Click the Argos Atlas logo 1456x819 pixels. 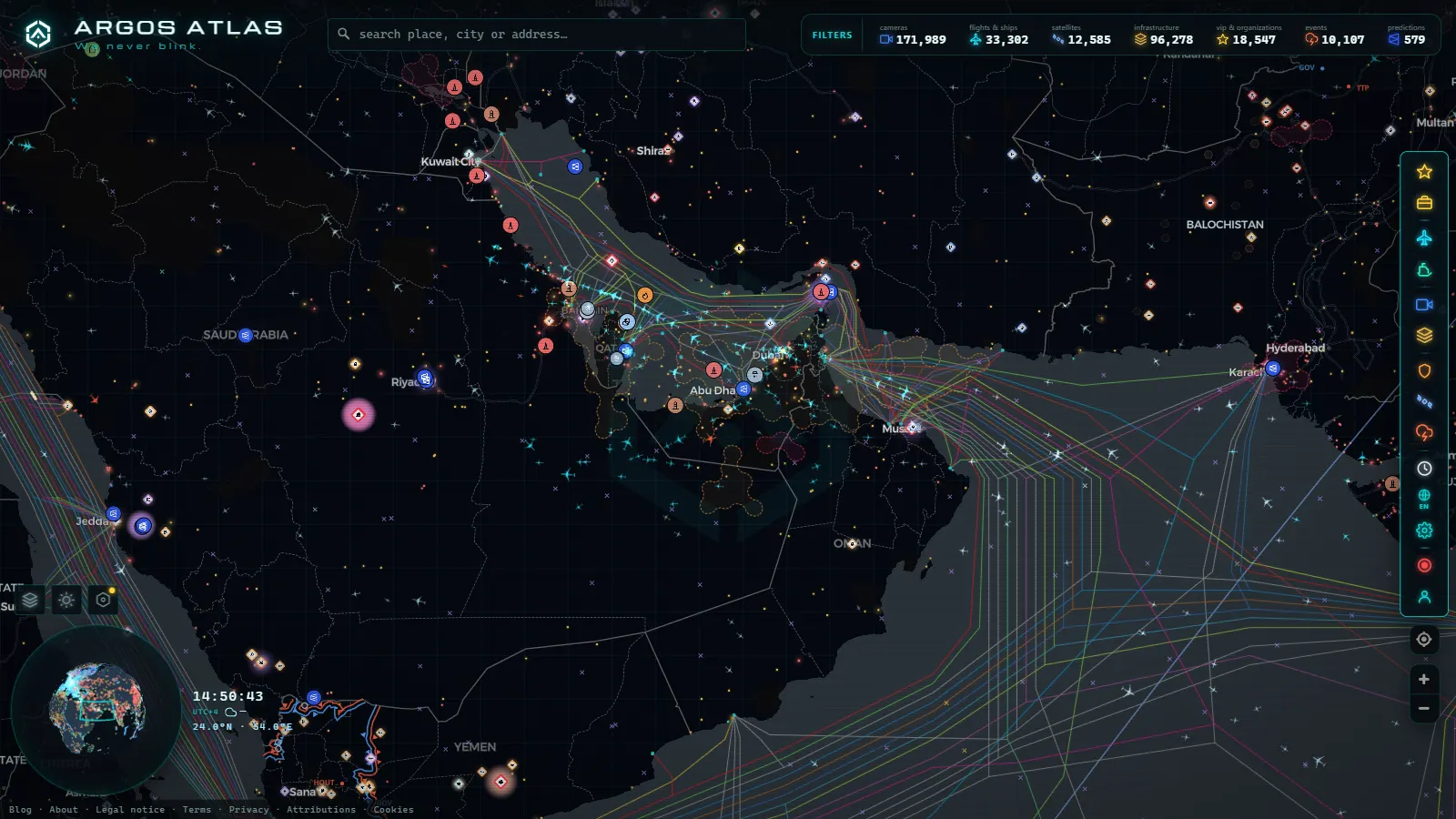153,34
